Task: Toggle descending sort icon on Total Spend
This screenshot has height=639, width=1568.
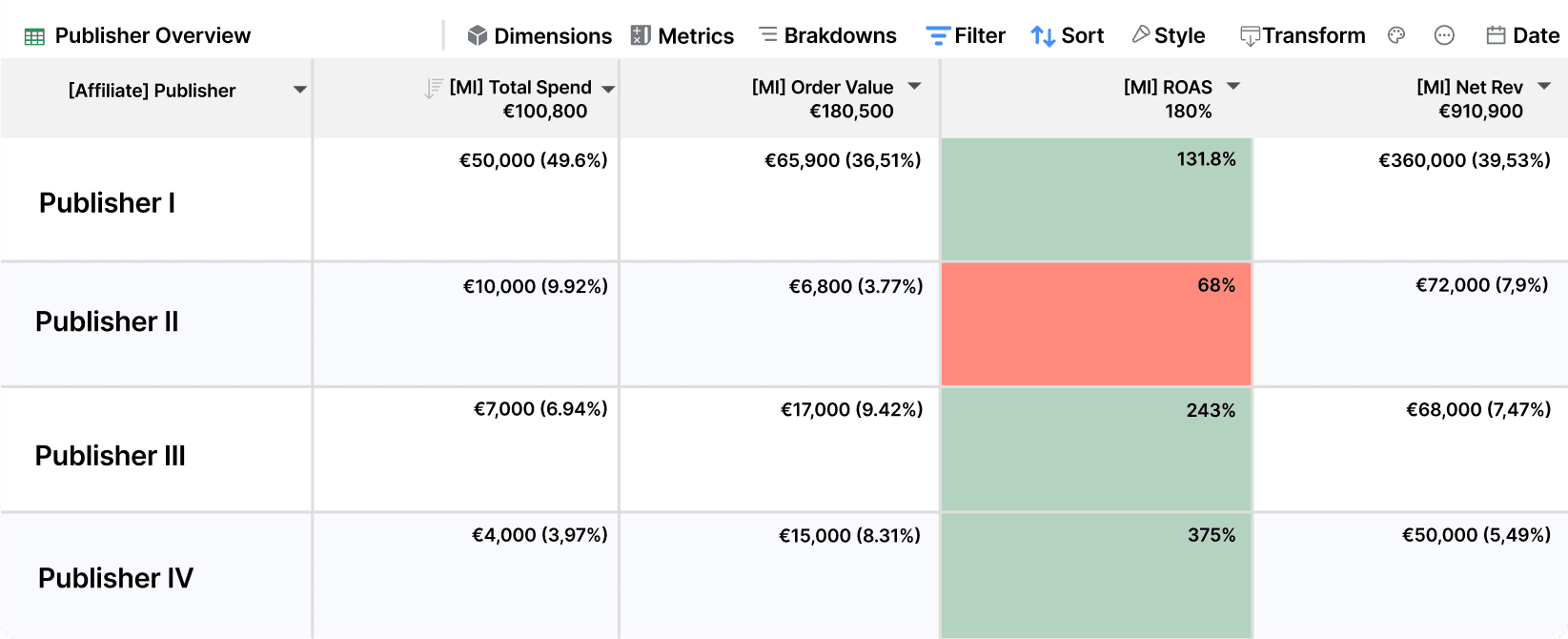Action: 434,89
